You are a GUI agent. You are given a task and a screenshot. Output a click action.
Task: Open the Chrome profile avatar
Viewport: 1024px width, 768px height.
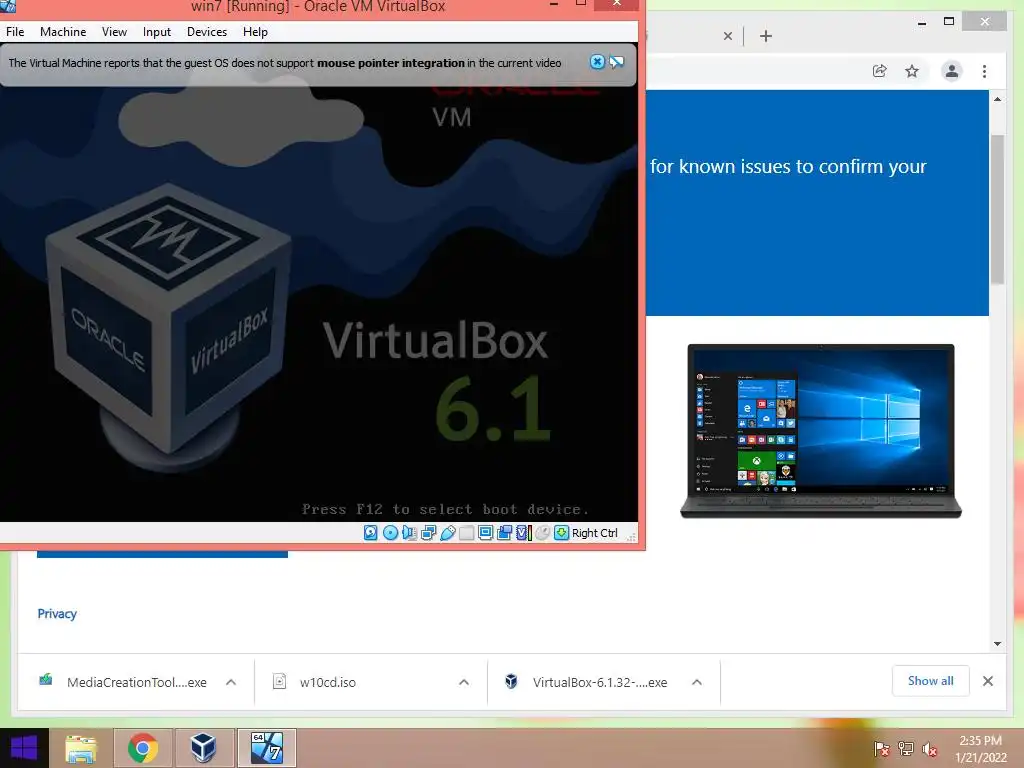(x=952, y=71)
